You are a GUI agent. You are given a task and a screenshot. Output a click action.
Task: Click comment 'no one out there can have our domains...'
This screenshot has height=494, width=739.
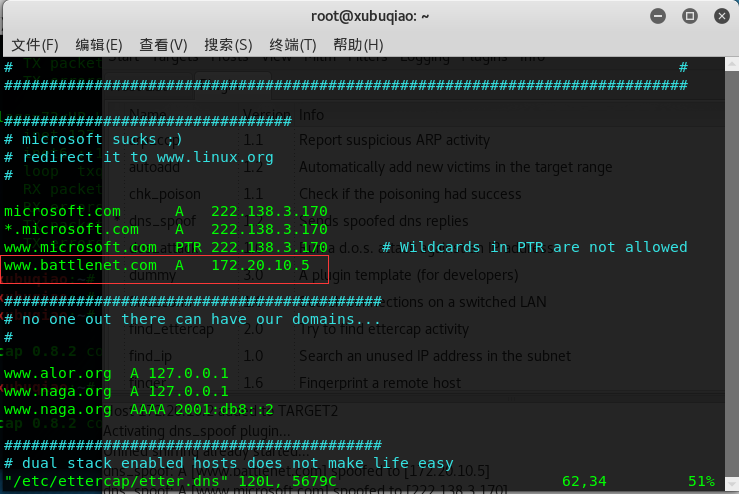pyautogui.click(x=201, y=319)
